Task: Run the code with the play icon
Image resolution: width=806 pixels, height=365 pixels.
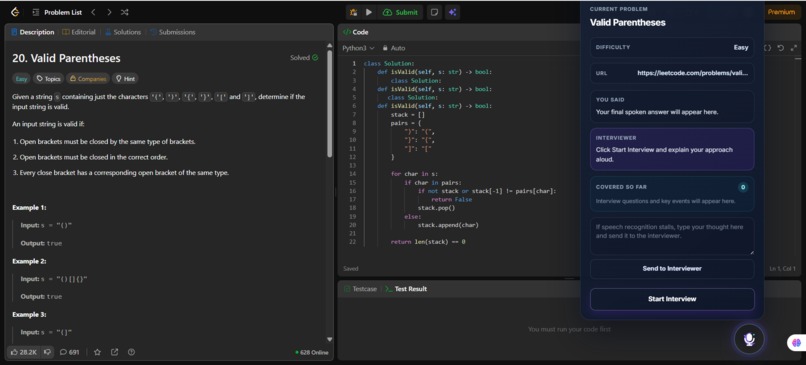Action: (369, 12)
